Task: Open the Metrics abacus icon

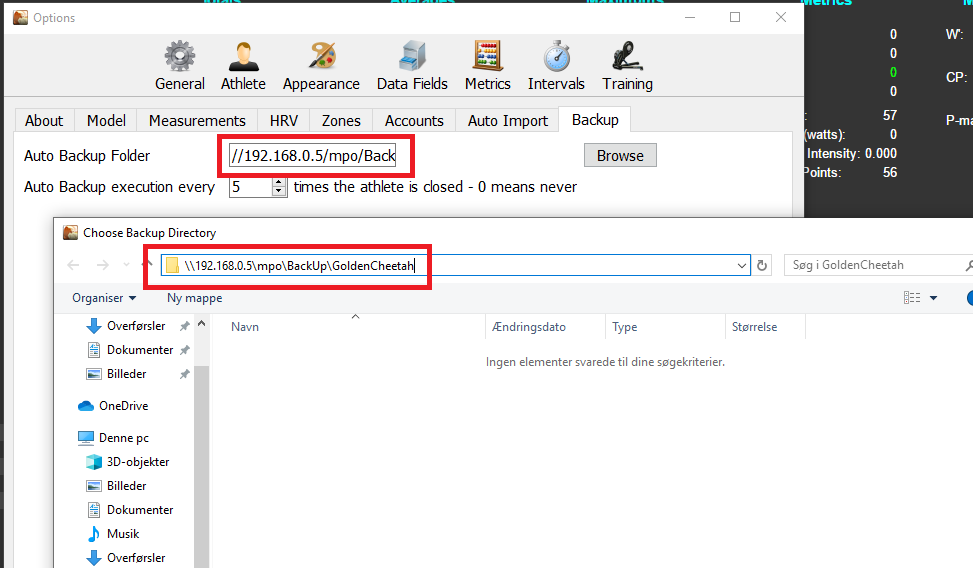Action: coord(488,56)
